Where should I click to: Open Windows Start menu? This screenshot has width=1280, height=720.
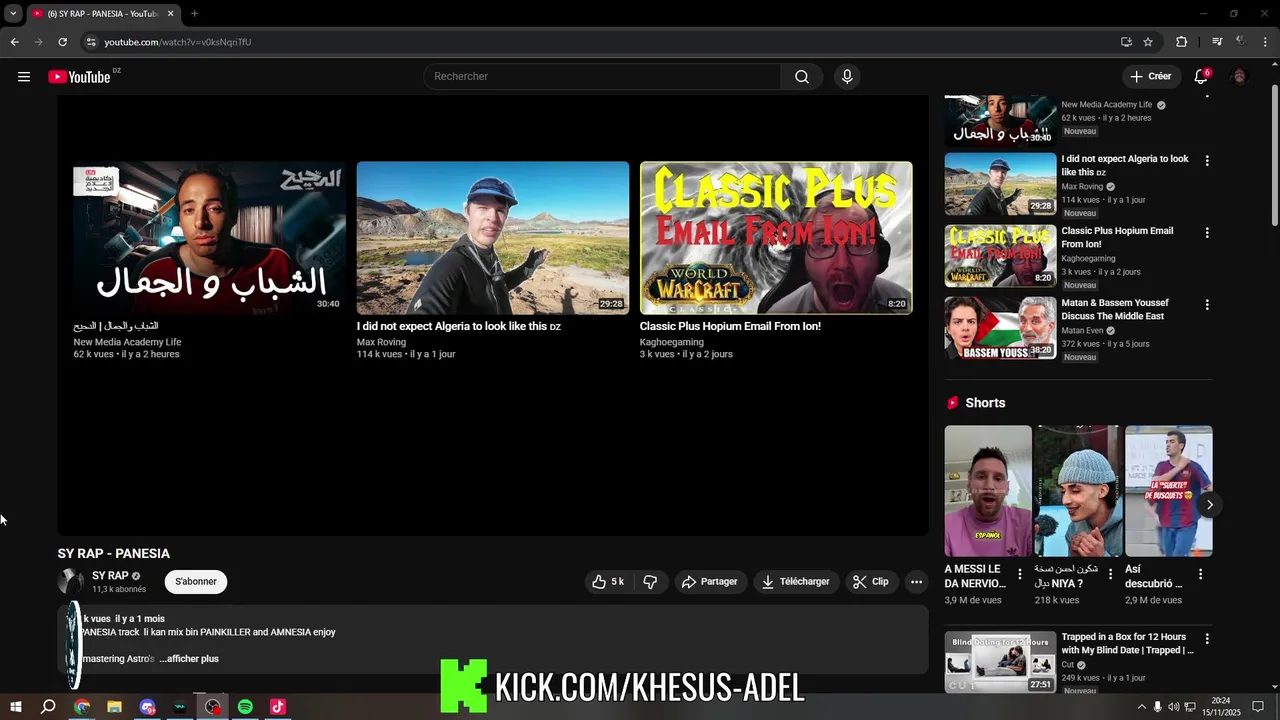(15, 707)
